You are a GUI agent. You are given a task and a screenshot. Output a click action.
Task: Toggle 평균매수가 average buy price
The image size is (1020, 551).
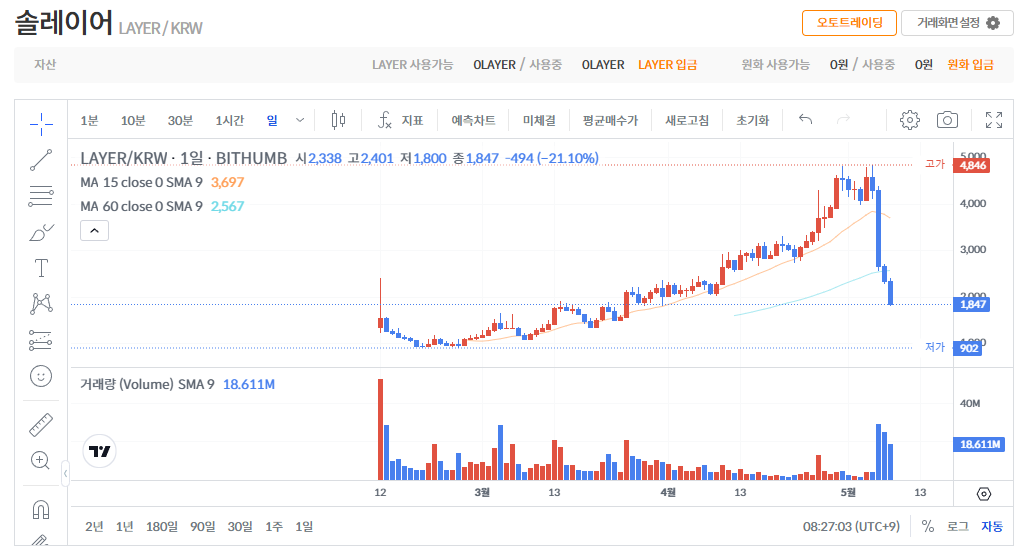coord(610,120)
